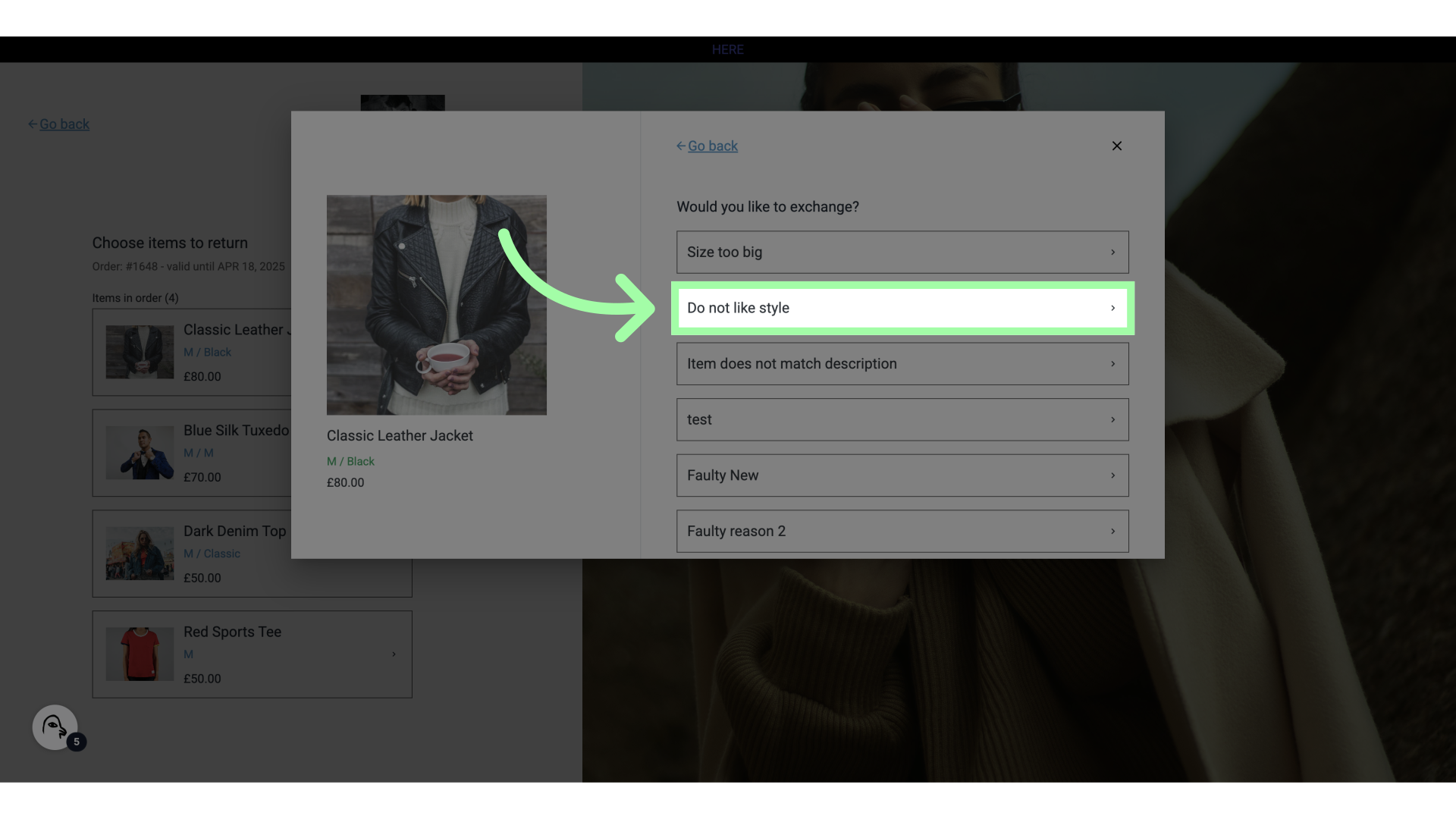Open chevron on Red Sports Tee row
The image size is (1456, 819).
tap(394, 654)
